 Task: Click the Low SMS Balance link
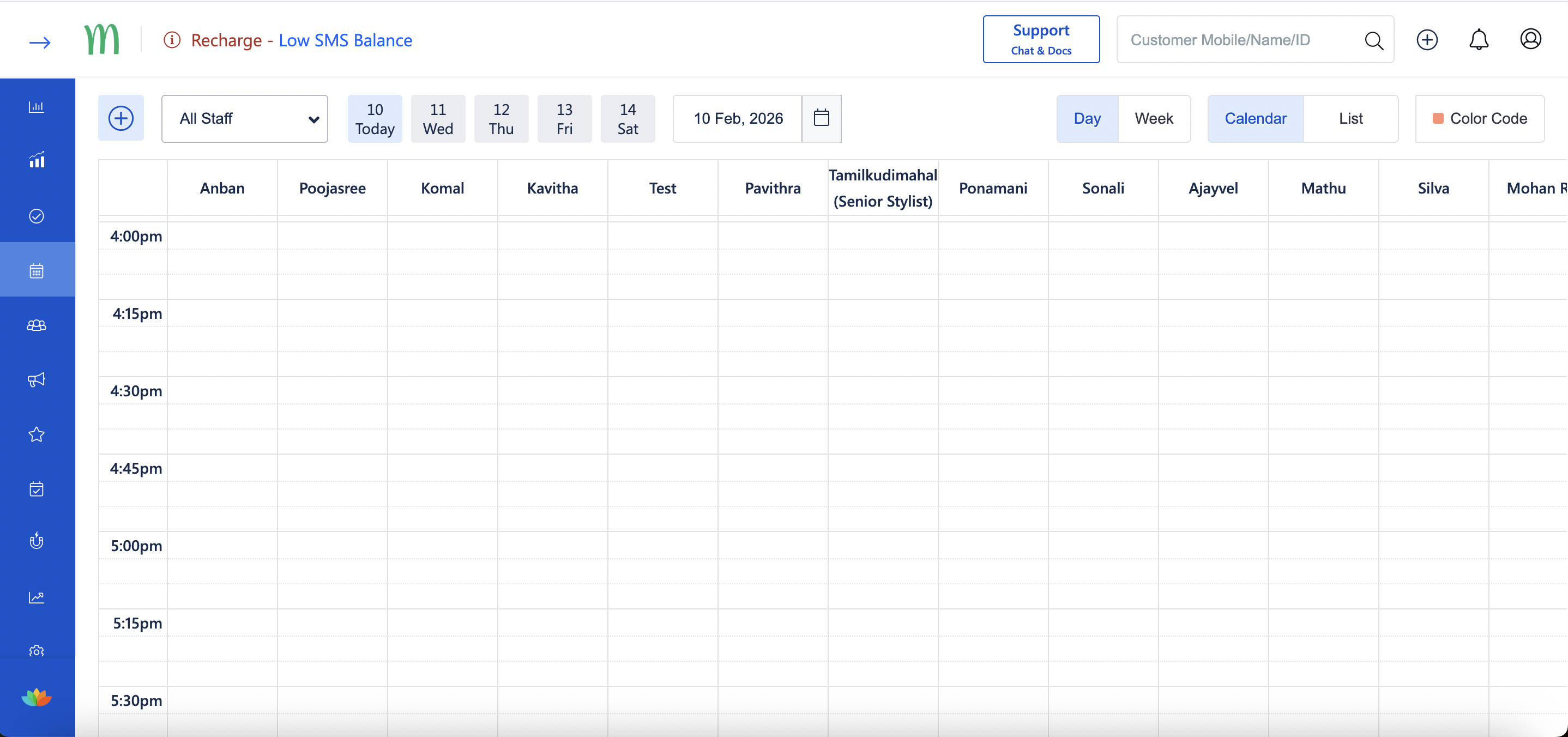(x=345, y=40)
